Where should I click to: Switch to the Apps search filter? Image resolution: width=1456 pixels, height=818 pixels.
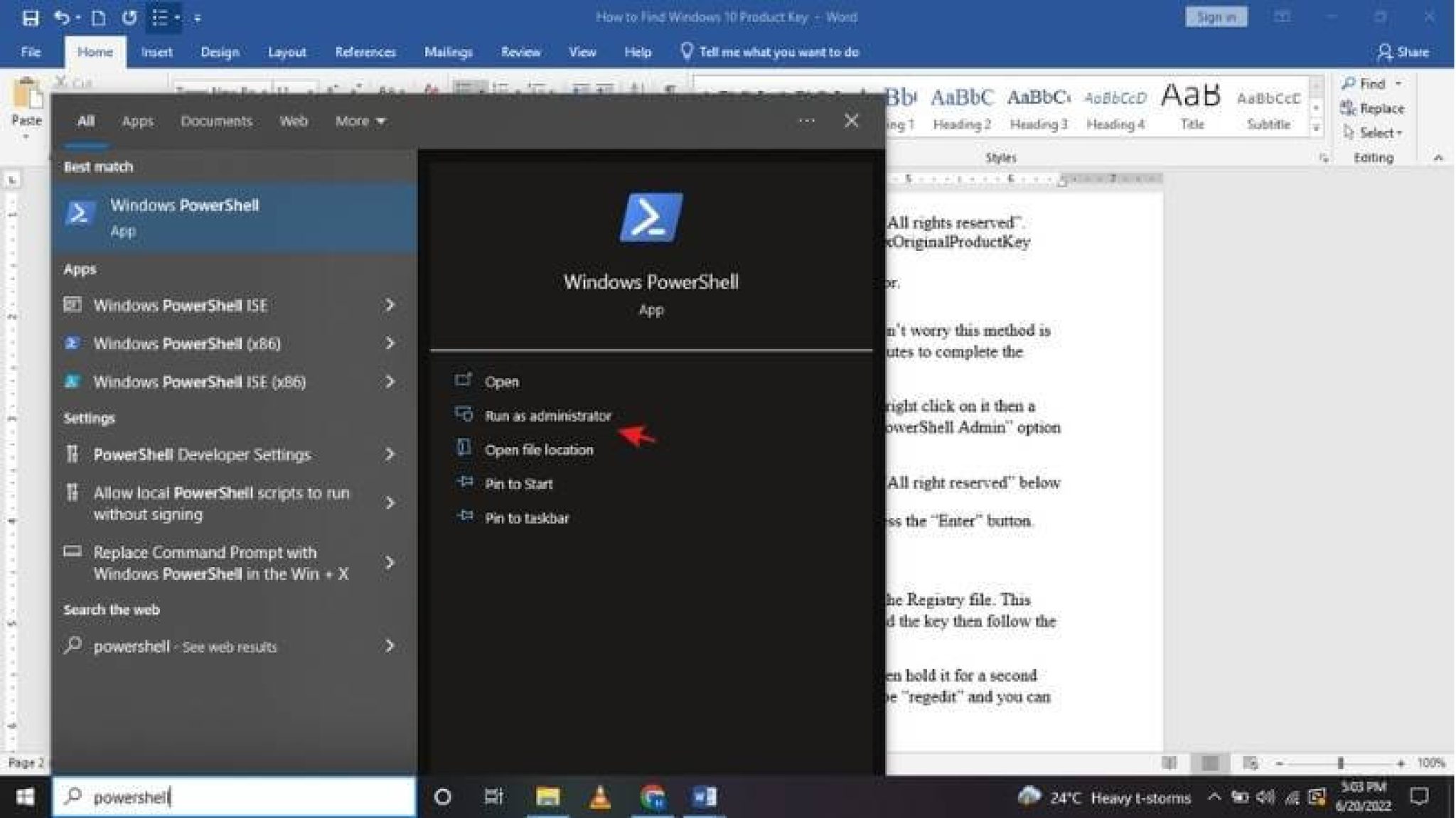click(x=137, y=121)
